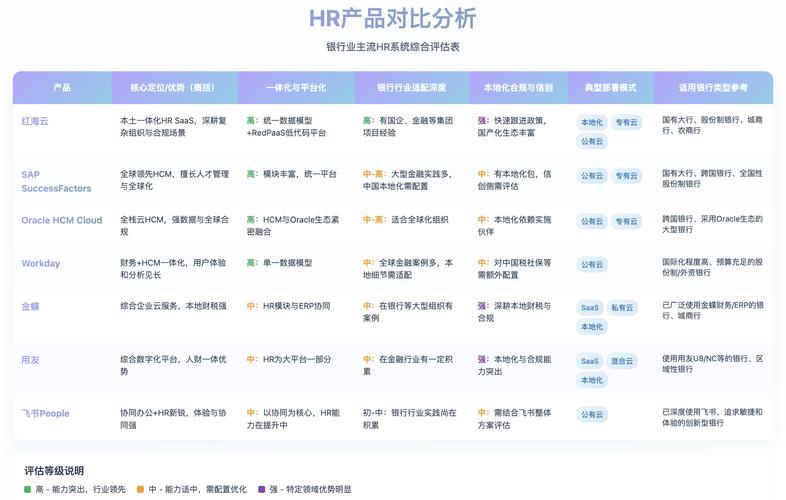Click the 适用银行类型参考 column header

click(713, 87)
